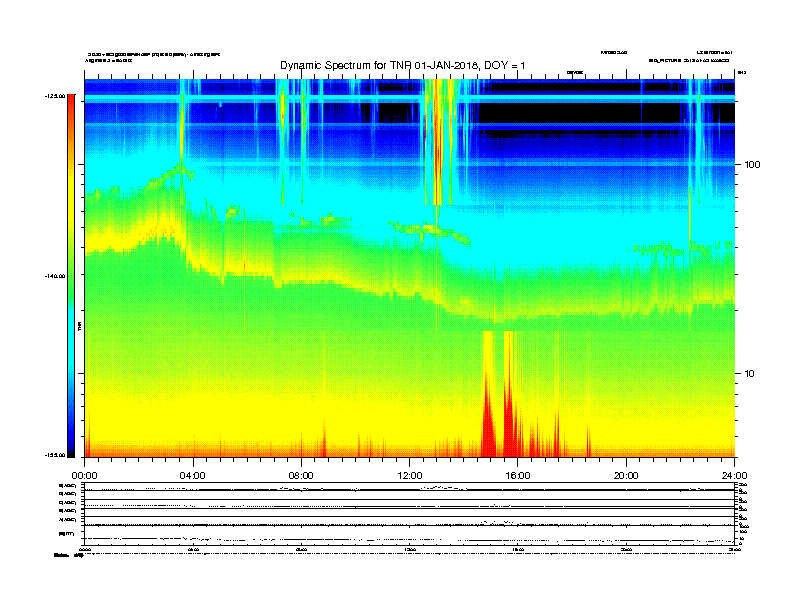Screen dimensions: 792x612
Task: Click the 24:00 time axis label
Action: (734, 476)
